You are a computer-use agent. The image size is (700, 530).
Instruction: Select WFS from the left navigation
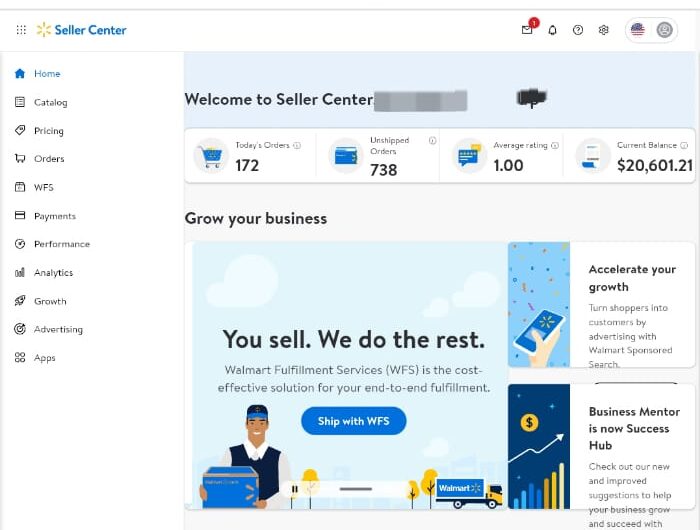43,187
